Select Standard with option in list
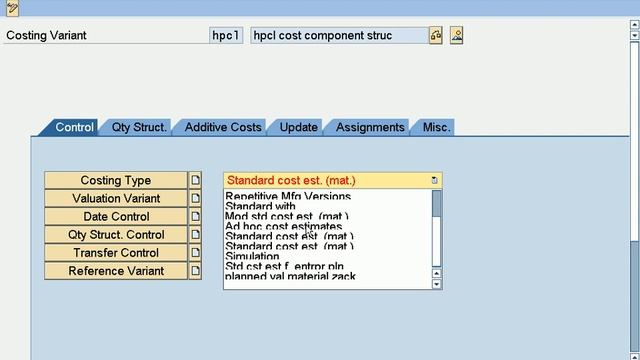 pyautogui.click(x=260, y=206)
